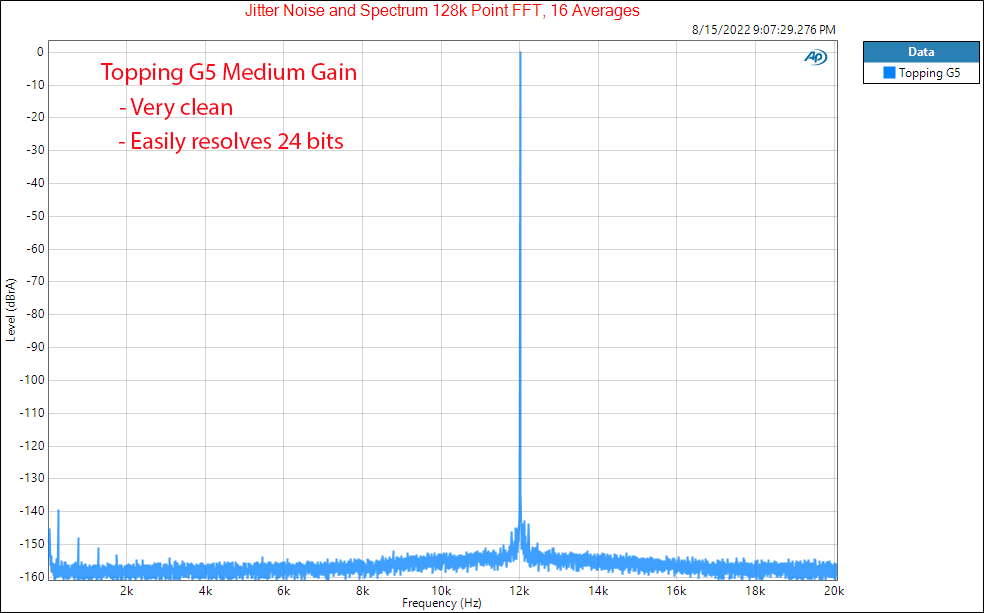The height and width of the screenshot is (613, 984).
Task: Click the -70 level tick label
Action: (35, 281)
